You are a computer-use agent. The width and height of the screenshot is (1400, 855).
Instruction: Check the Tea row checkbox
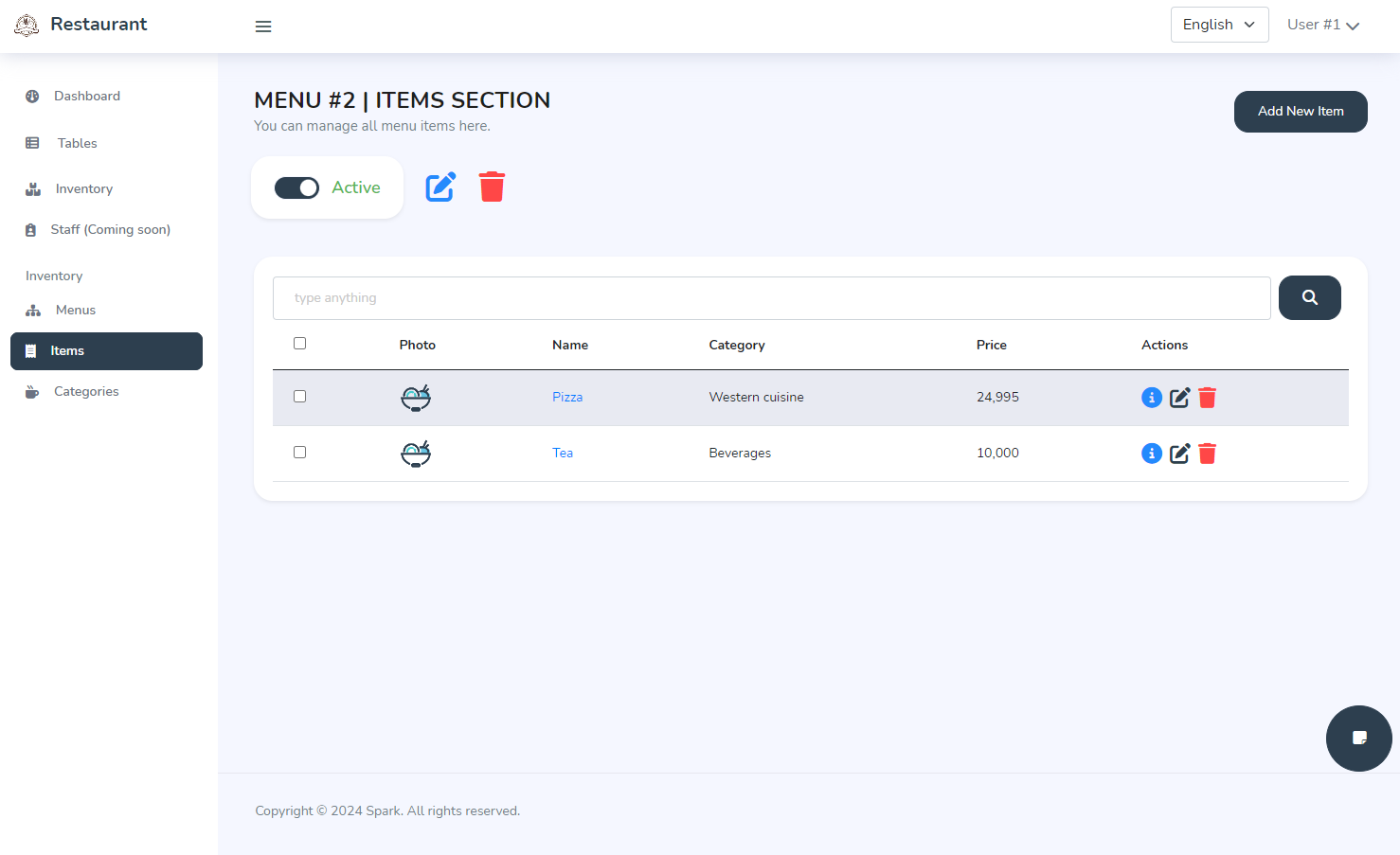(x=300, y=453)
